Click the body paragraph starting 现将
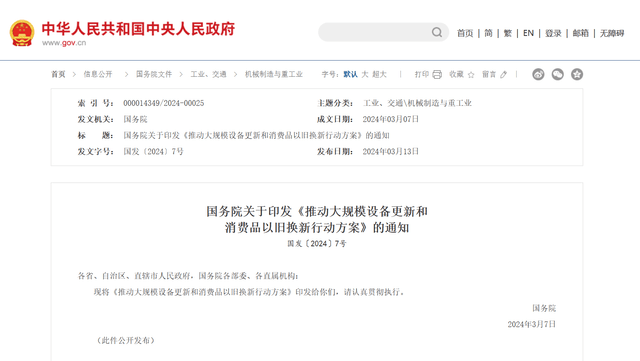 (x=249, y=292)
